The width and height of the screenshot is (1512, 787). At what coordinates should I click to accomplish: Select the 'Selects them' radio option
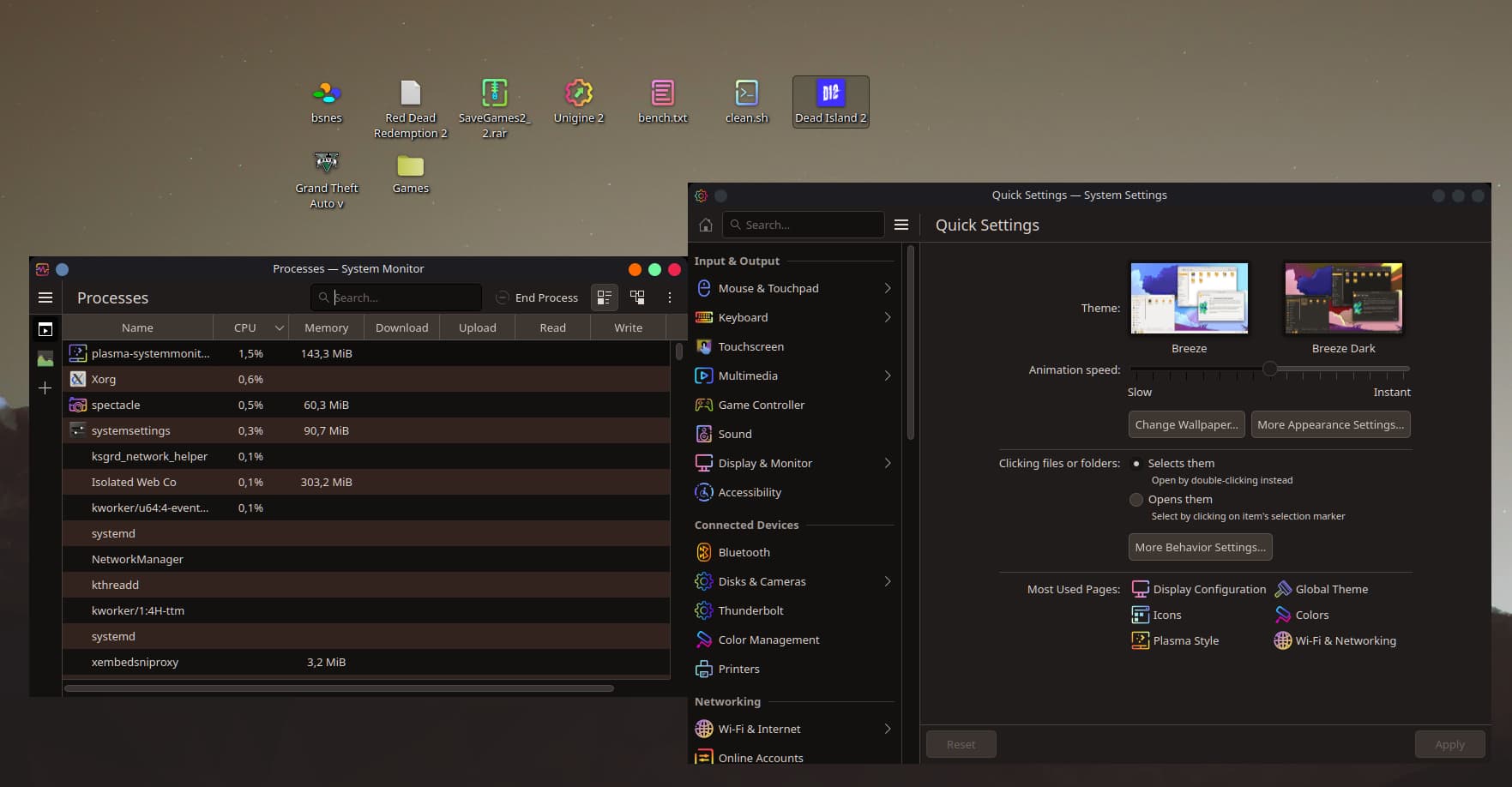pos(1136,464)
